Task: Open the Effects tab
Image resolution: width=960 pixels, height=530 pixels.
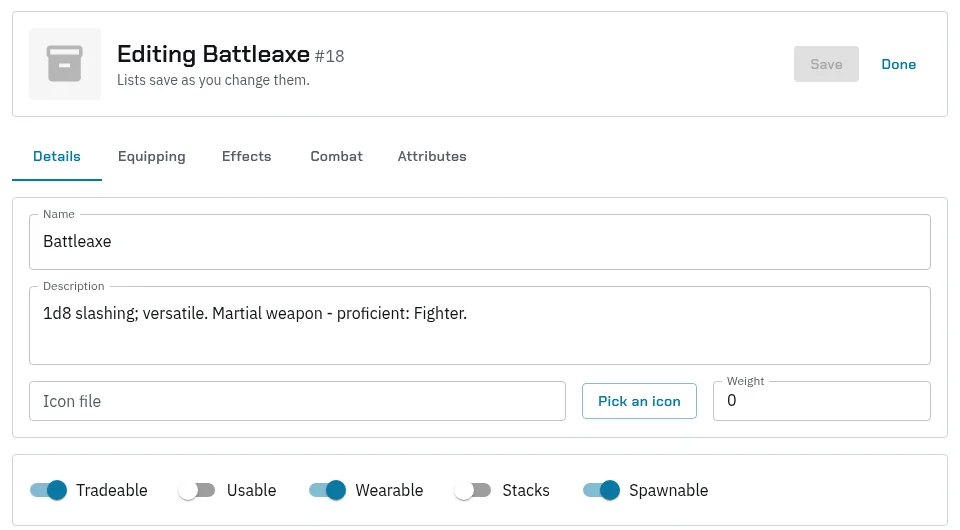Action: (x=247, y=157)
